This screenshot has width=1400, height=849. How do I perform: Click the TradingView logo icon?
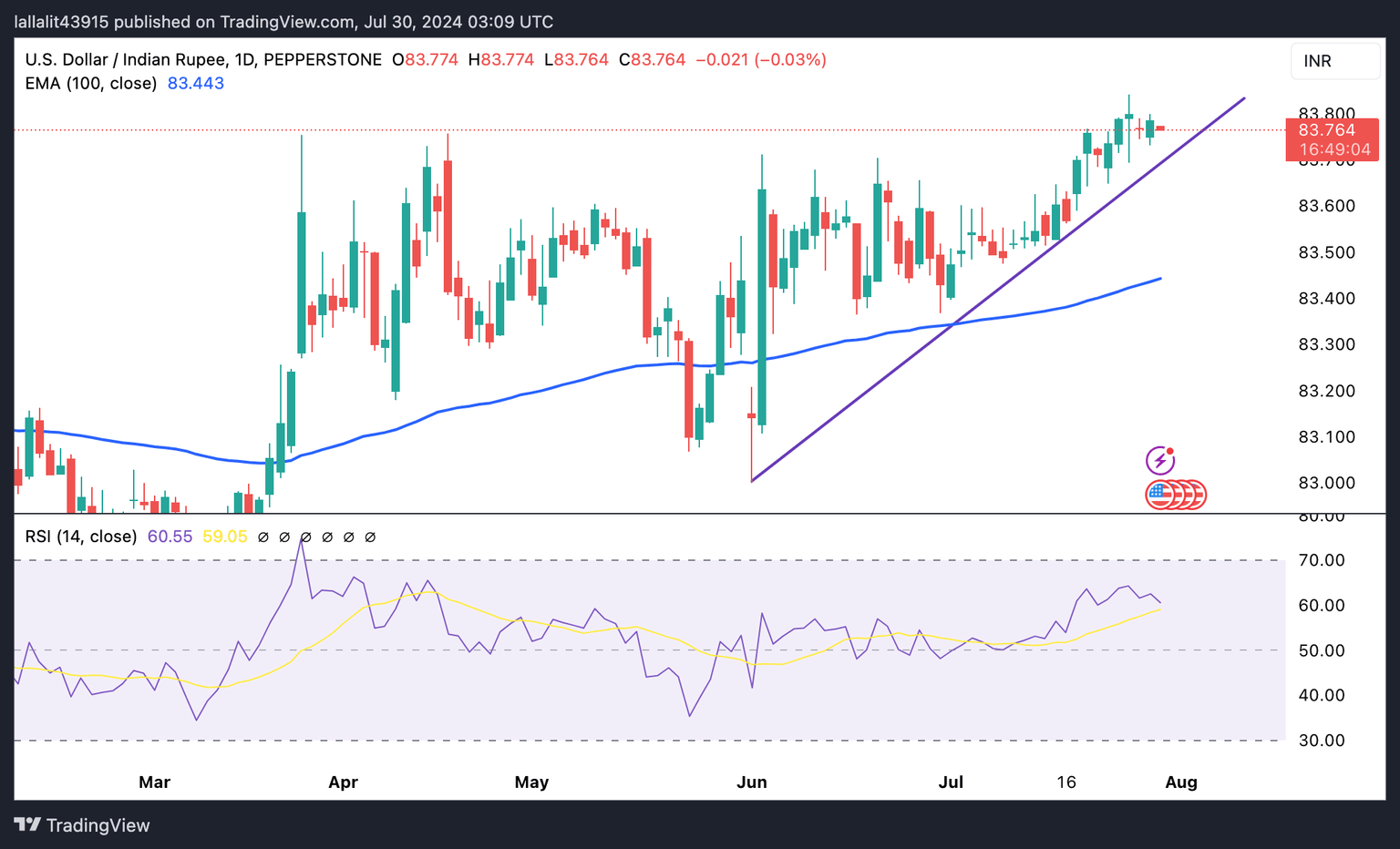click(27, 825)
